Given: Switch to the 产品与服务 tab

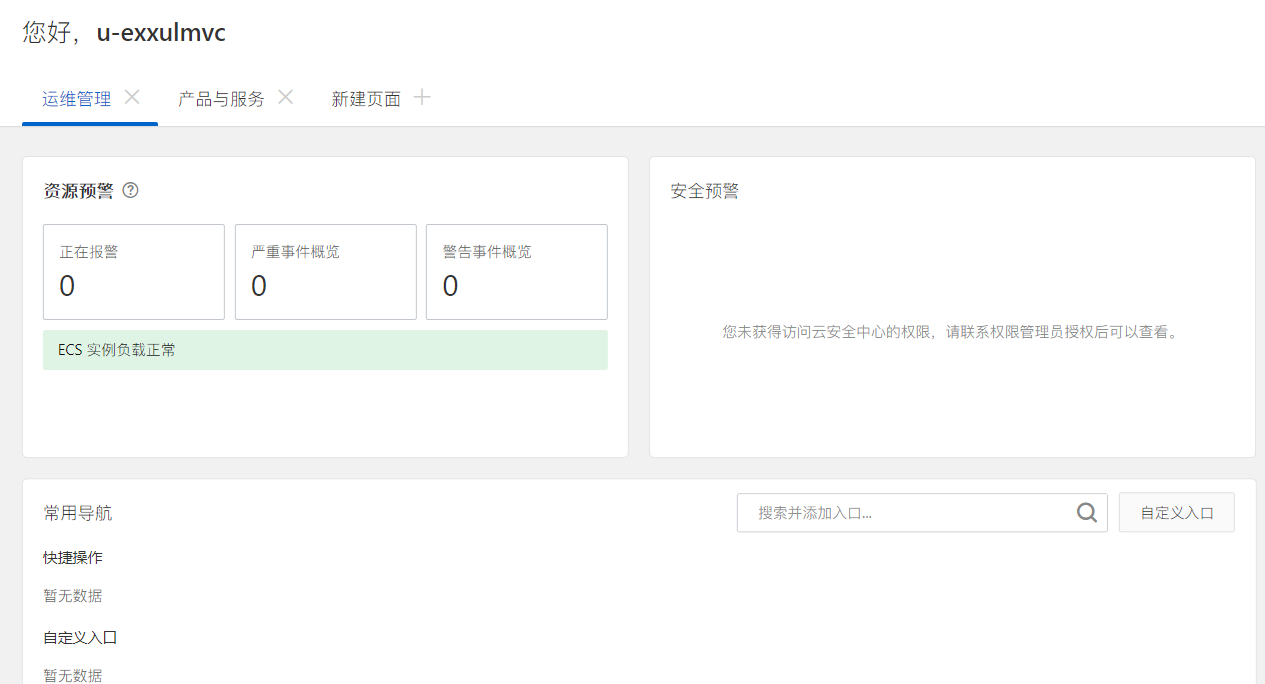Looking at the screenshot, I should coord(221,98).
